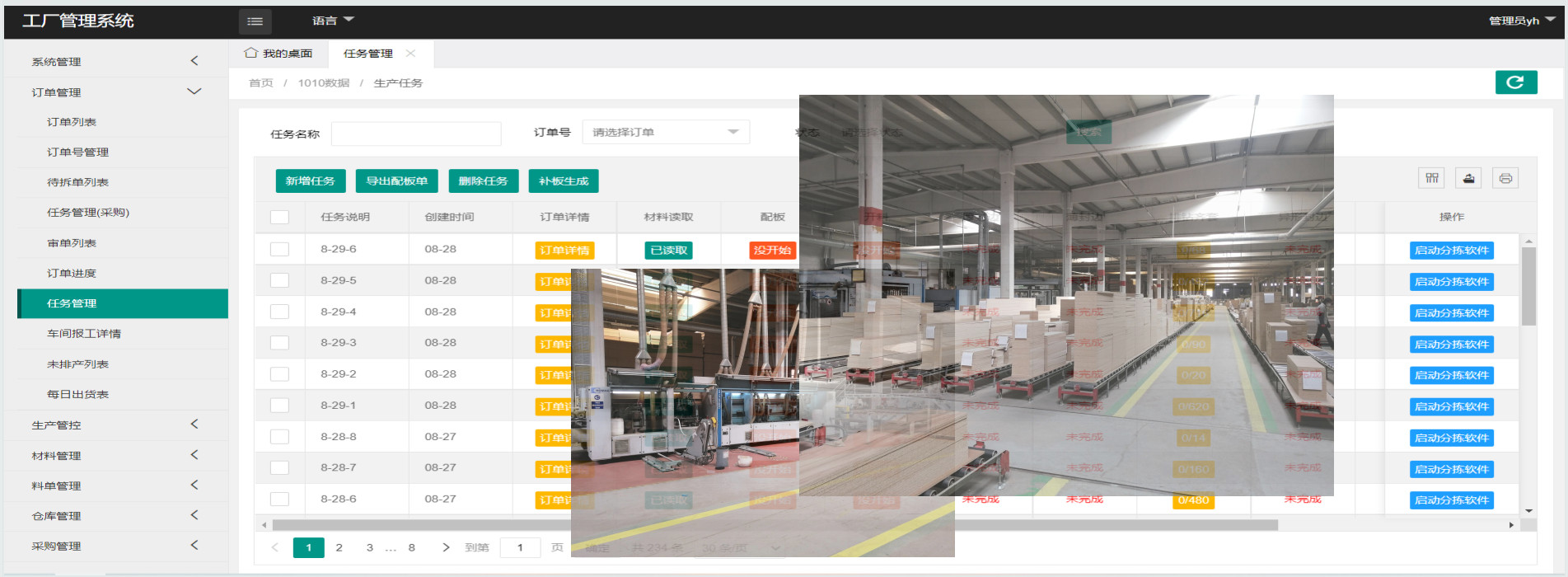The image size is (1568, 577).
Task: Open 任务管理(采购) in the sidebar
Action: point(123,213)
